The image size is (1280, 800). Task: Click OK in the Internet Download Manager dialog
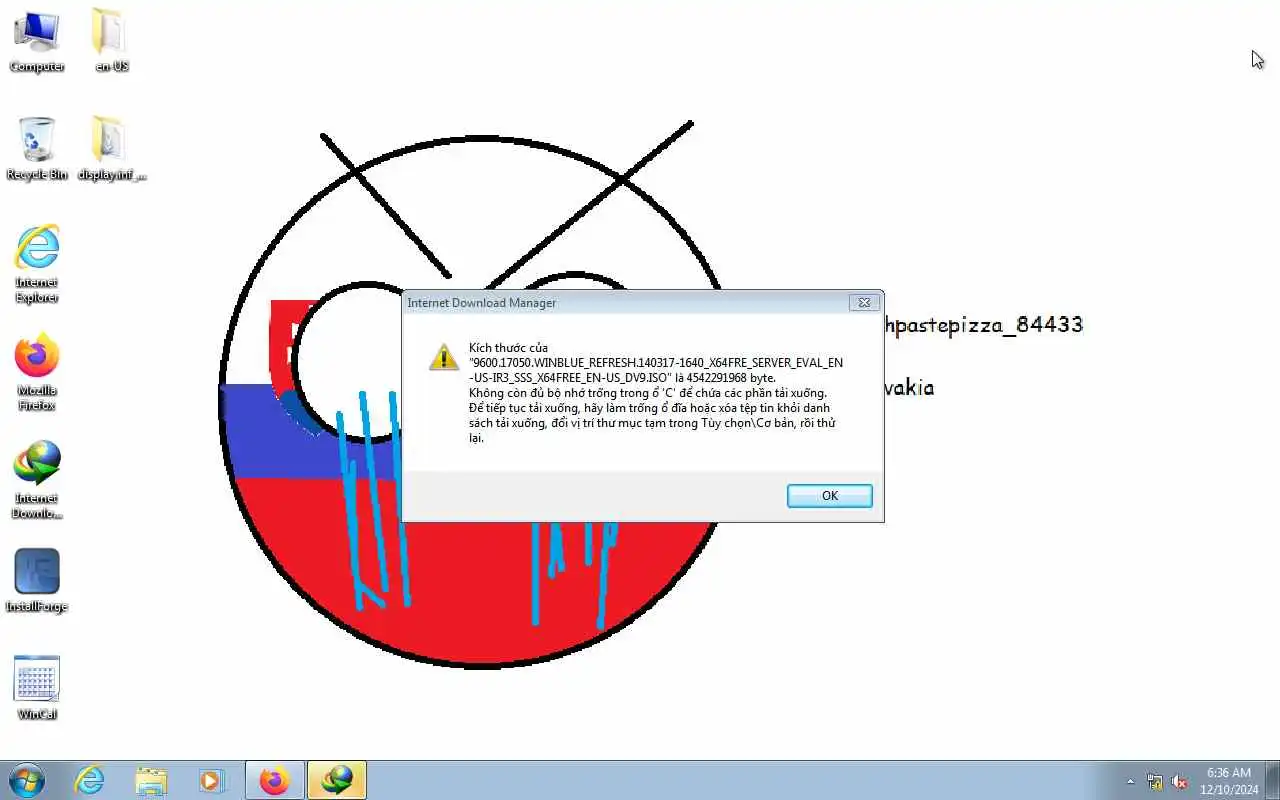coord(829,496)
